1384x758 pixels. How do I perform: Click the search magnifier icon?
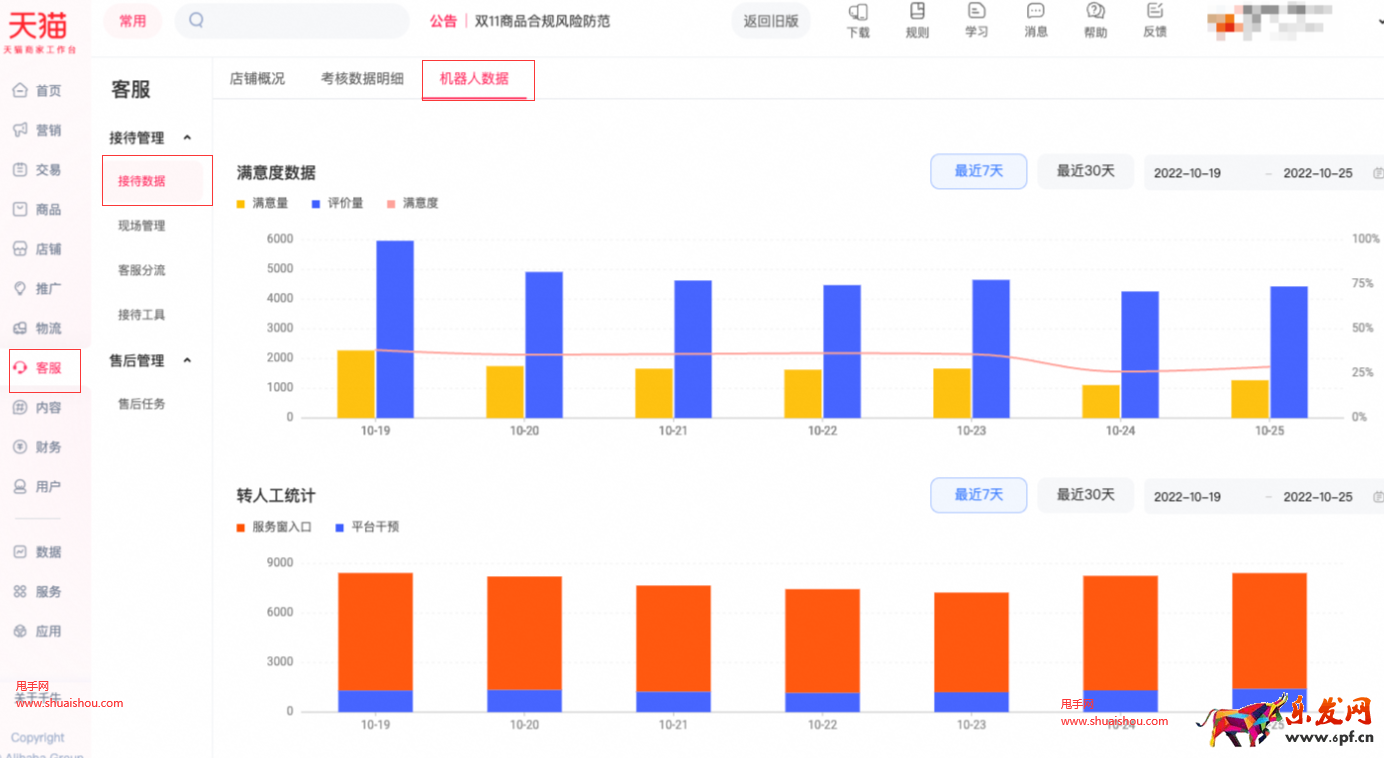(x=196, y=20)
